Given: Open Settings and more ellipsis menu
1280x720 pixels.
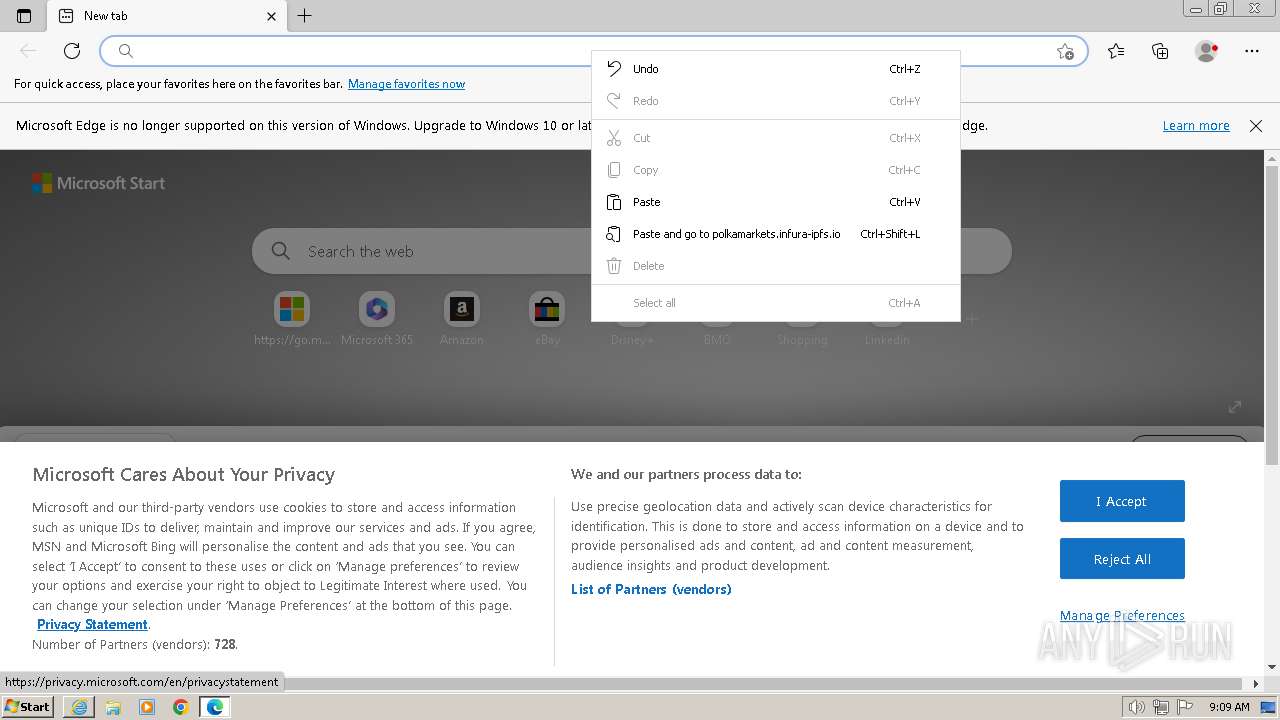Looking at the screenshot, I should click(x=1252, y=51).
